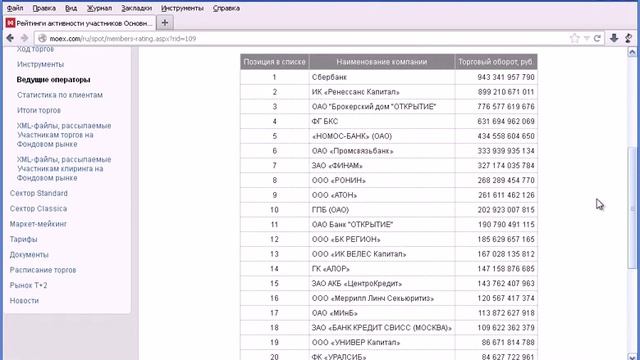The image size is (640, 360).
Task: Bookmark this page with the star icon
Action: coord(574,38)
